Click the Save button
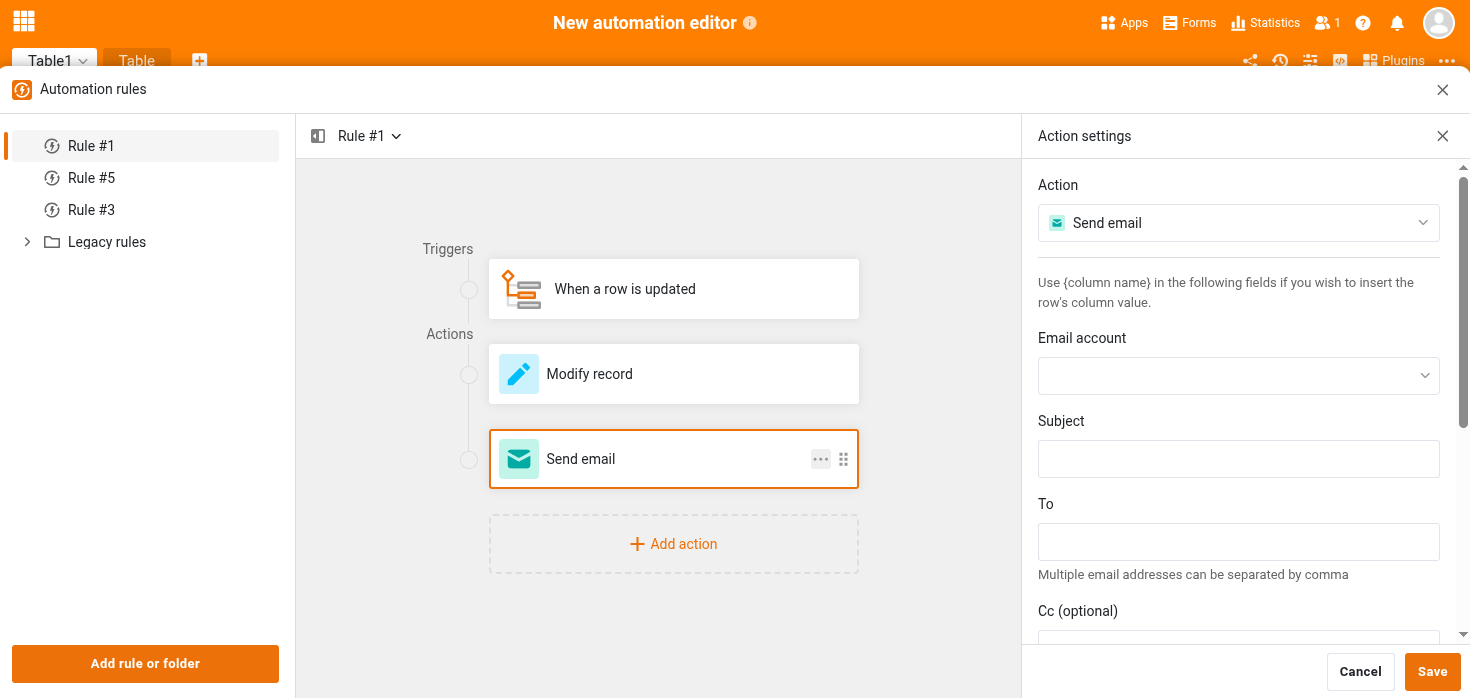 [1432, 672]
